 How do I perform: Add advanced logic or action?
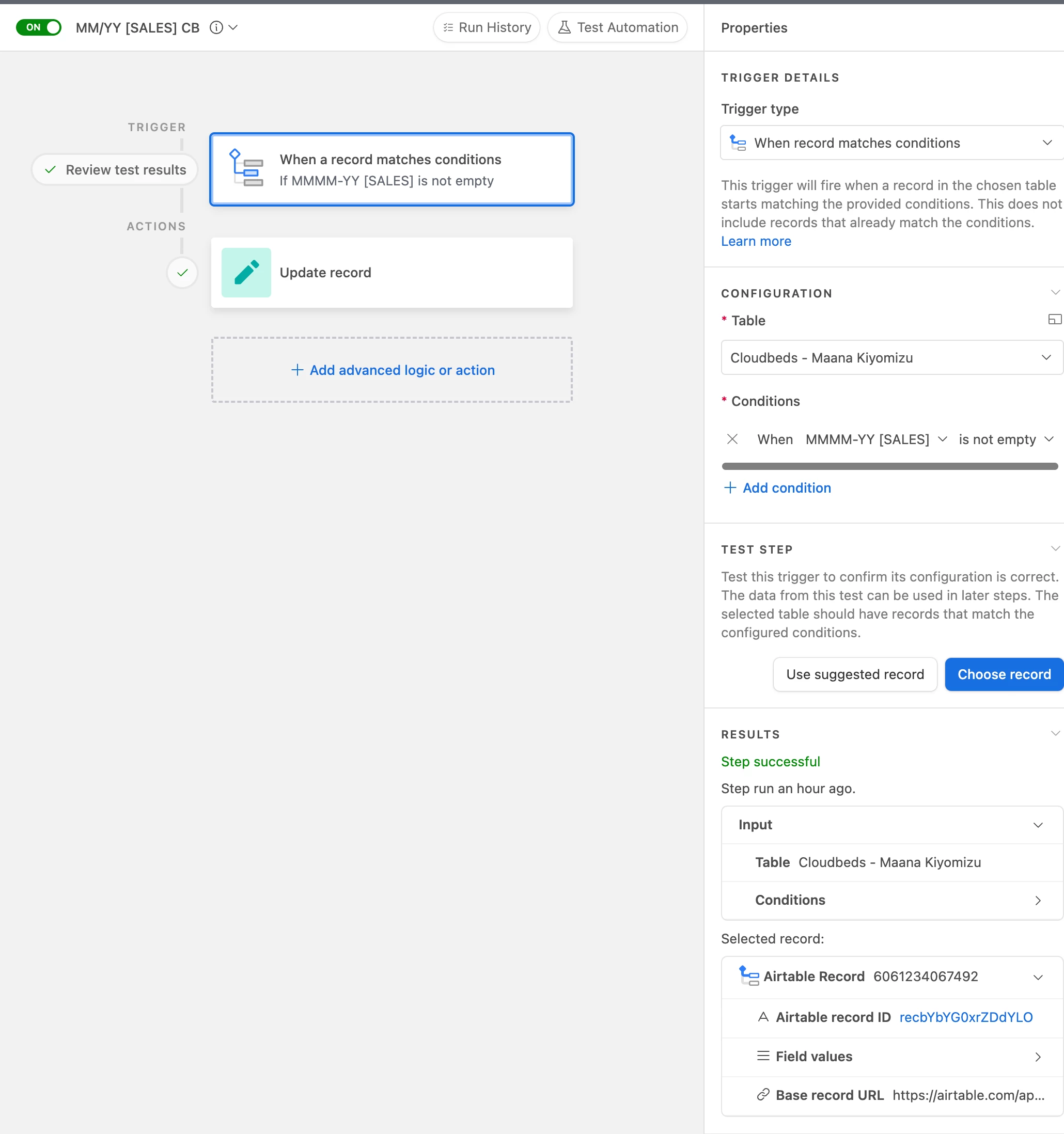pos(393,370)
